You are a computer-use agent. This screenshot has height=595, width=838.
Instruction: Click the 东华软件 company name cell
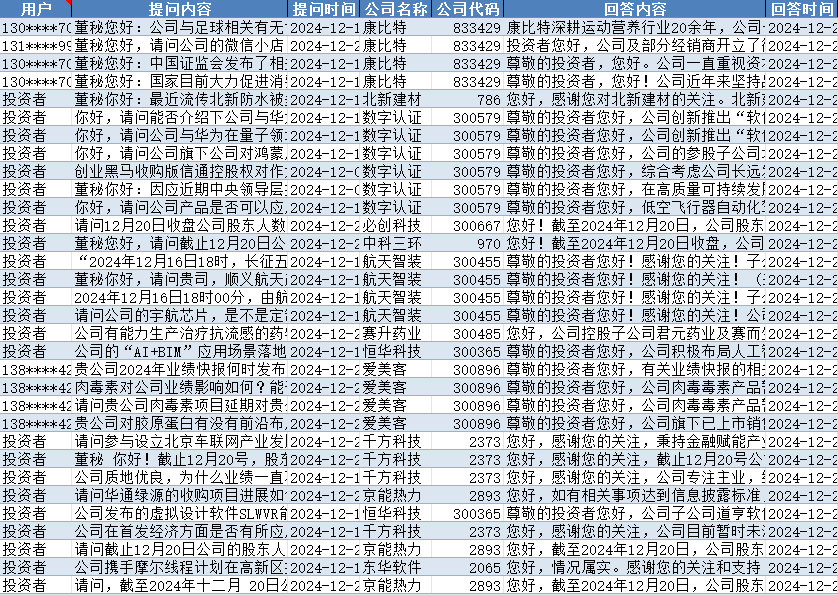tap(395, 567)
